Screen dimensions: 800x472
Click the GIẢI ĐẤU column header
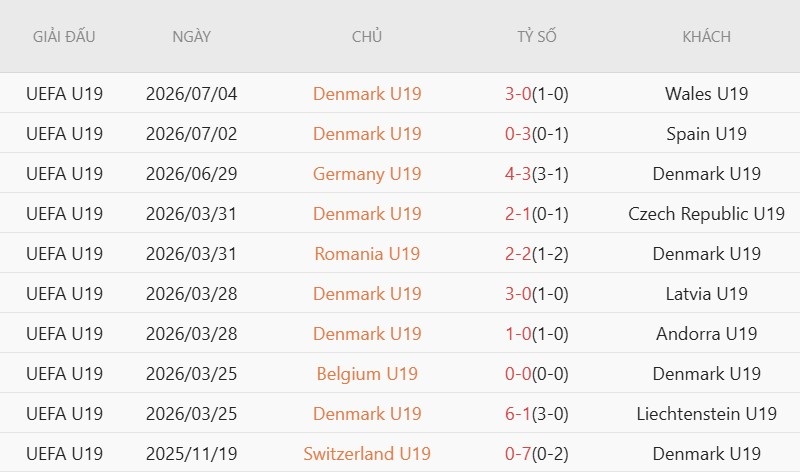tap(64, 36)
